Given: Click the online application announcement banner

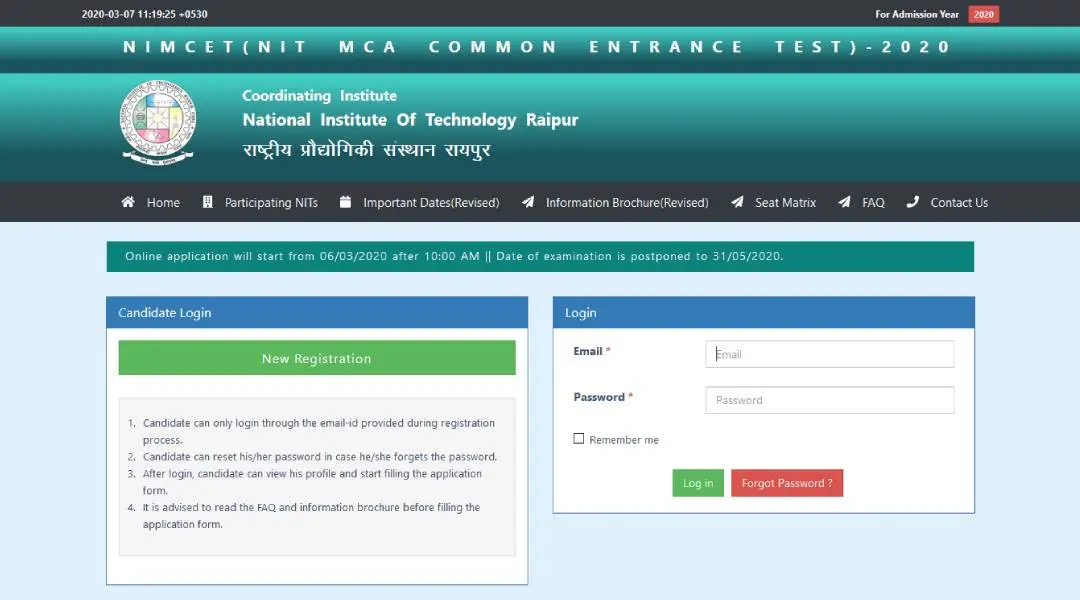Looking at the screenshot, I should click(x=540, y=256).
